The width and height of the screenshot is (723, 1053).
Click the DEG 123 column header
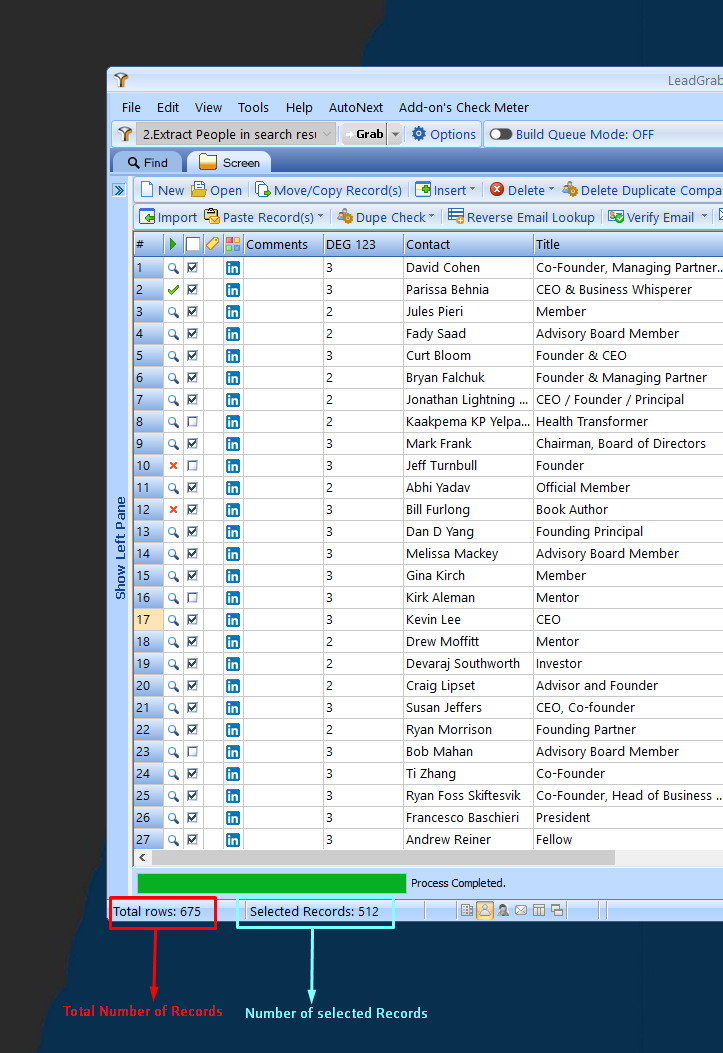coord(363,244)
